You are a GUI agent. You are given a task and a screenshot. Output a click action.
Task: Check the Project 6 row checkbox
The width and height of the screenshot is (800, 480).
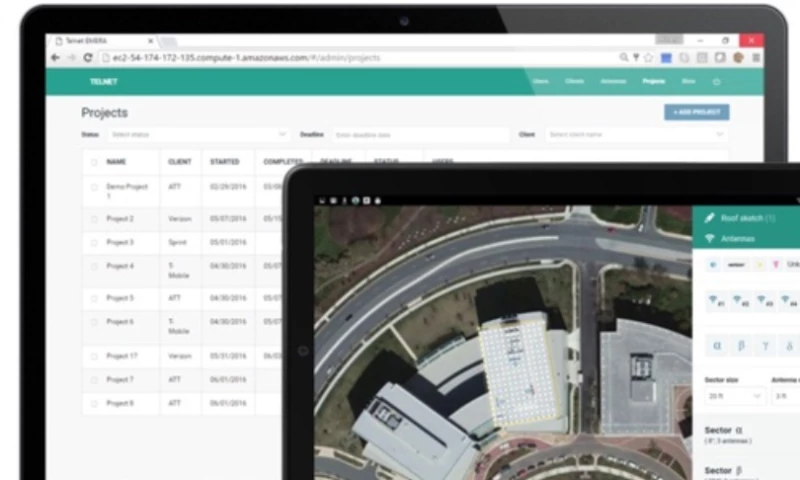[94, 322]
